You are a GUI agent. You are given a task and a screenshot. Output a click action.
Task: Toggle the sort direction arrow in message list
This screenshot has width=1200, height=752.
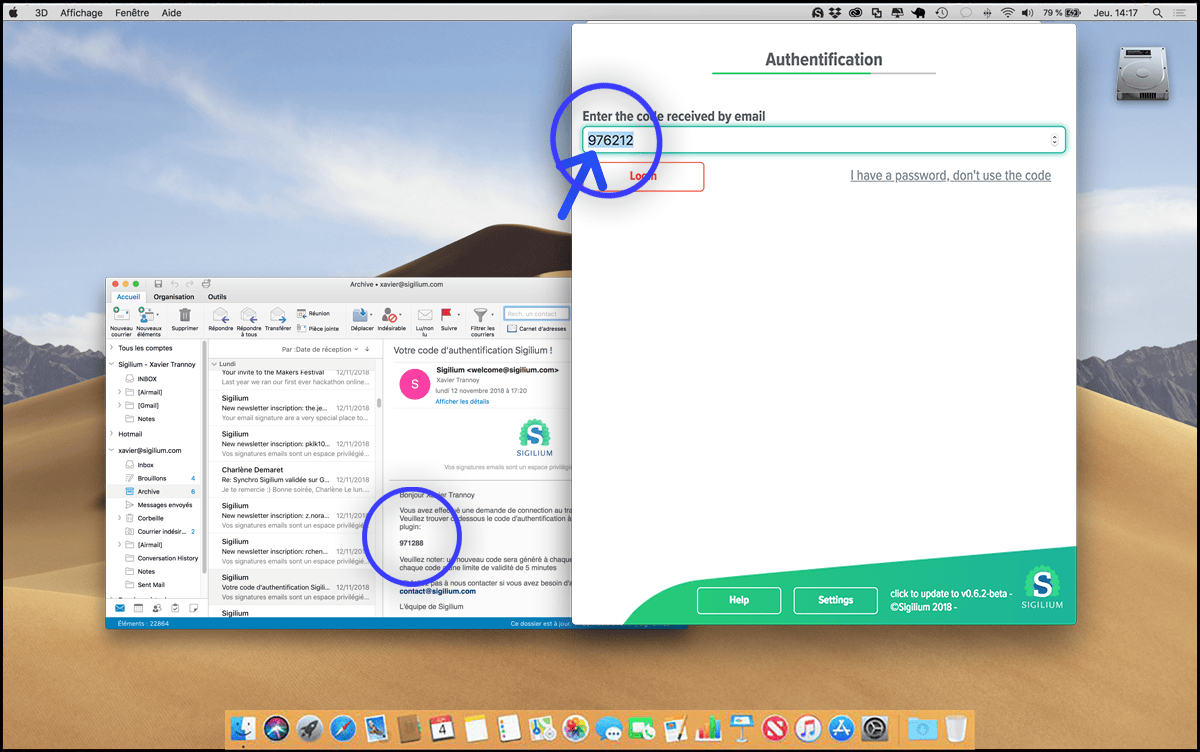[x=367, y=349]
